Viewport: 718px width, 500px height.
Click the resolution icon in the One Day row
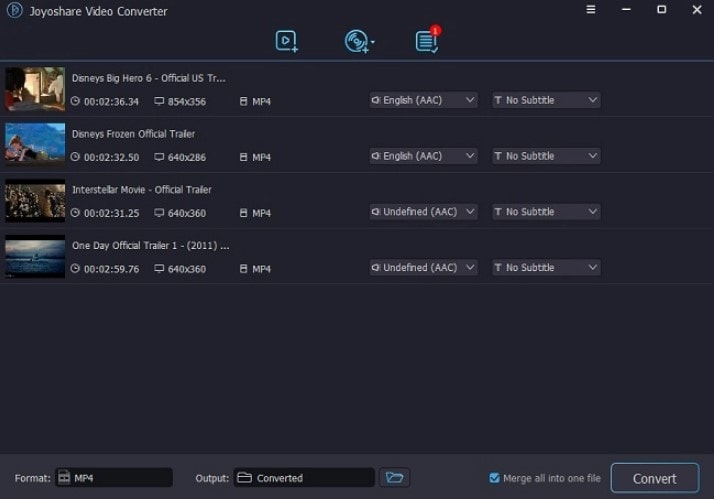(159, 268)
